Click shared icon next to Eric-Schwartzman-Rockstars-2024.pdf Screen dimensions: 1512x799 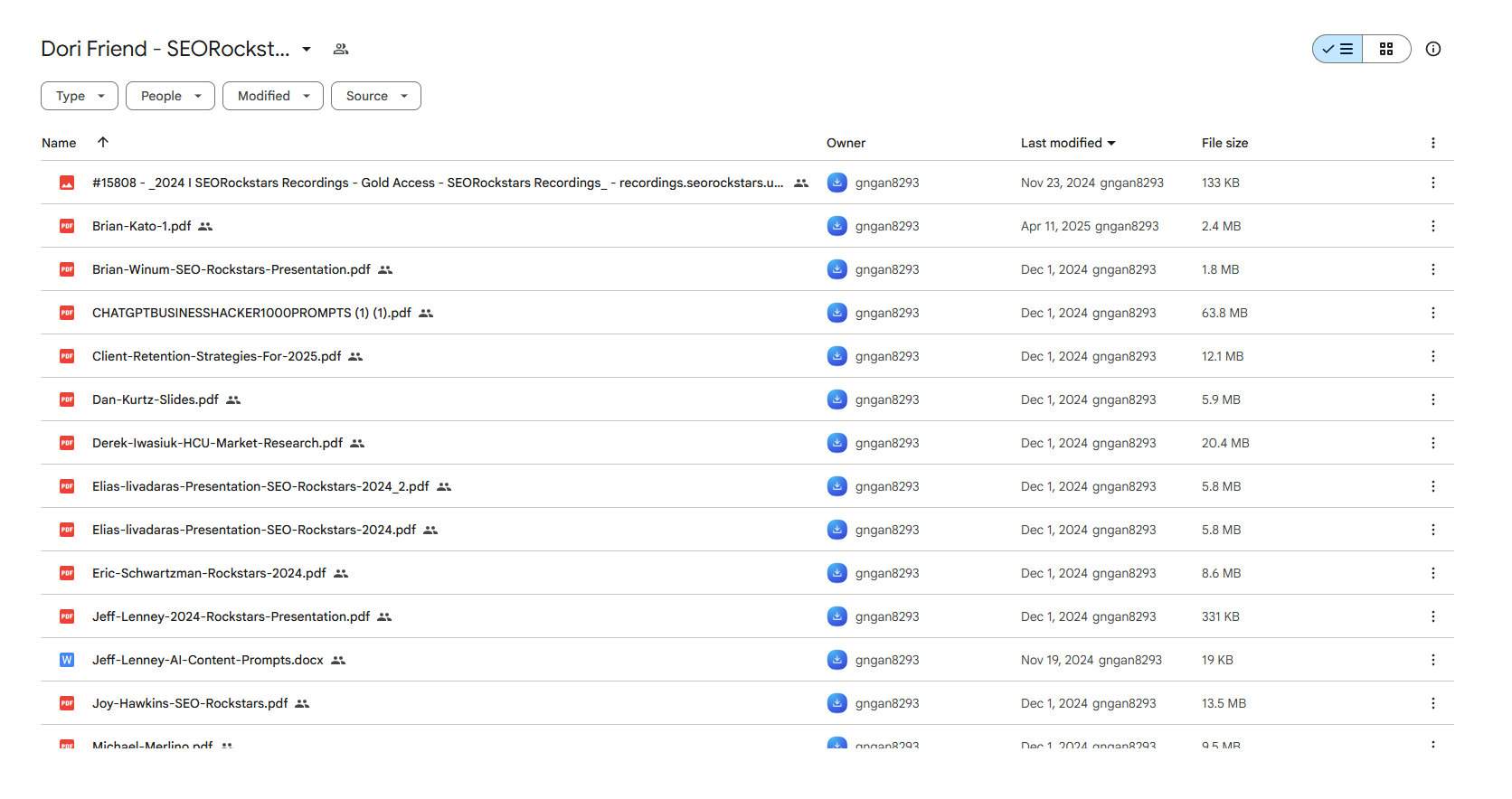(341, 573)
